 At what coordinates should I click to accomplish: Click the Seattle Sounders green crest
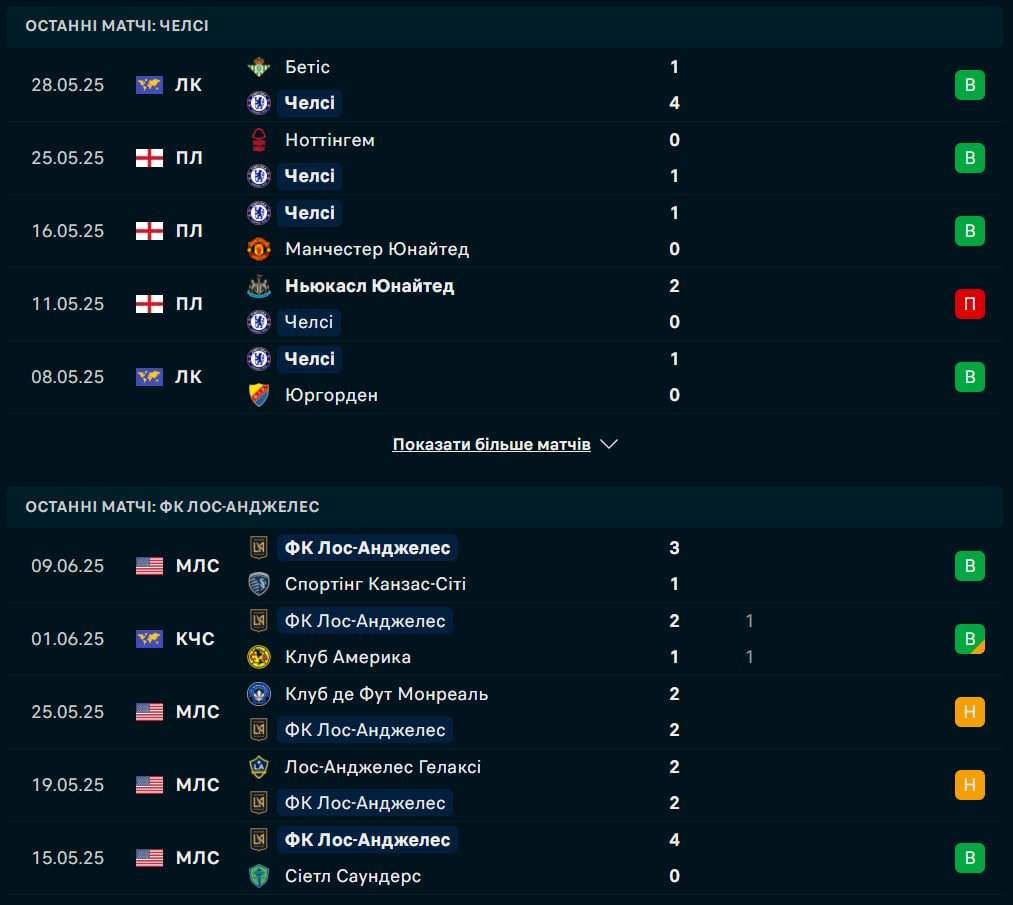pos(259,876)
